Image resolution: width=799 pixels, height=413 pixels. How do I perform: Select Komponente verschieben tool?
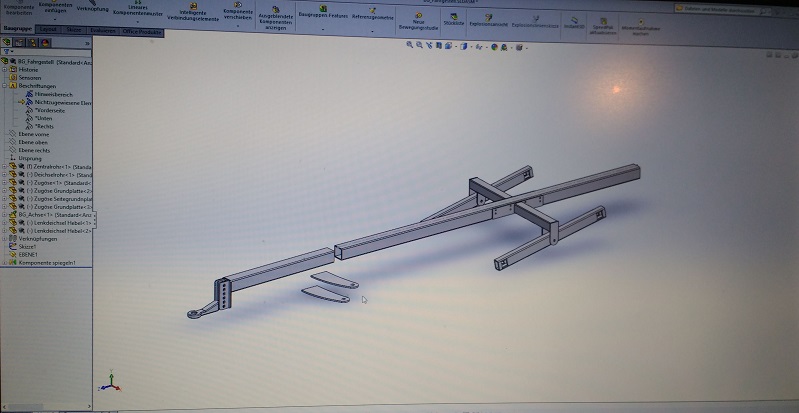238,12
